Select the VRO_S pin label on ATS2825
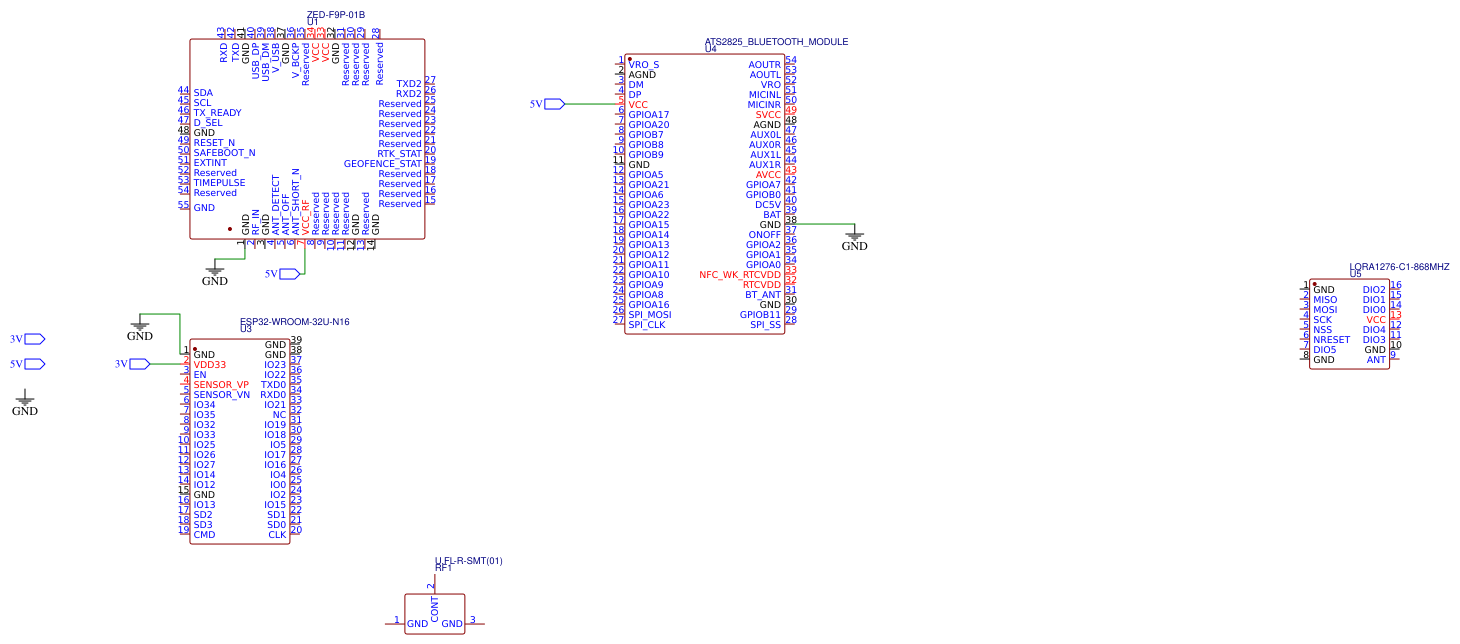Screen dimensions: 1460x644 pyautogui.click(x=644, y=65)
